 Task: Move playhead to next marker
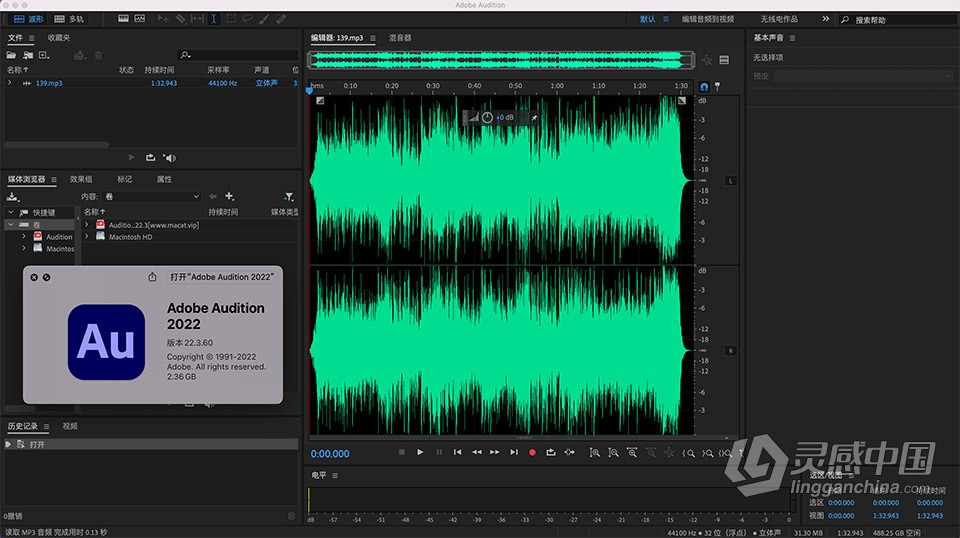pyautogui.click(x=514, y=452)
